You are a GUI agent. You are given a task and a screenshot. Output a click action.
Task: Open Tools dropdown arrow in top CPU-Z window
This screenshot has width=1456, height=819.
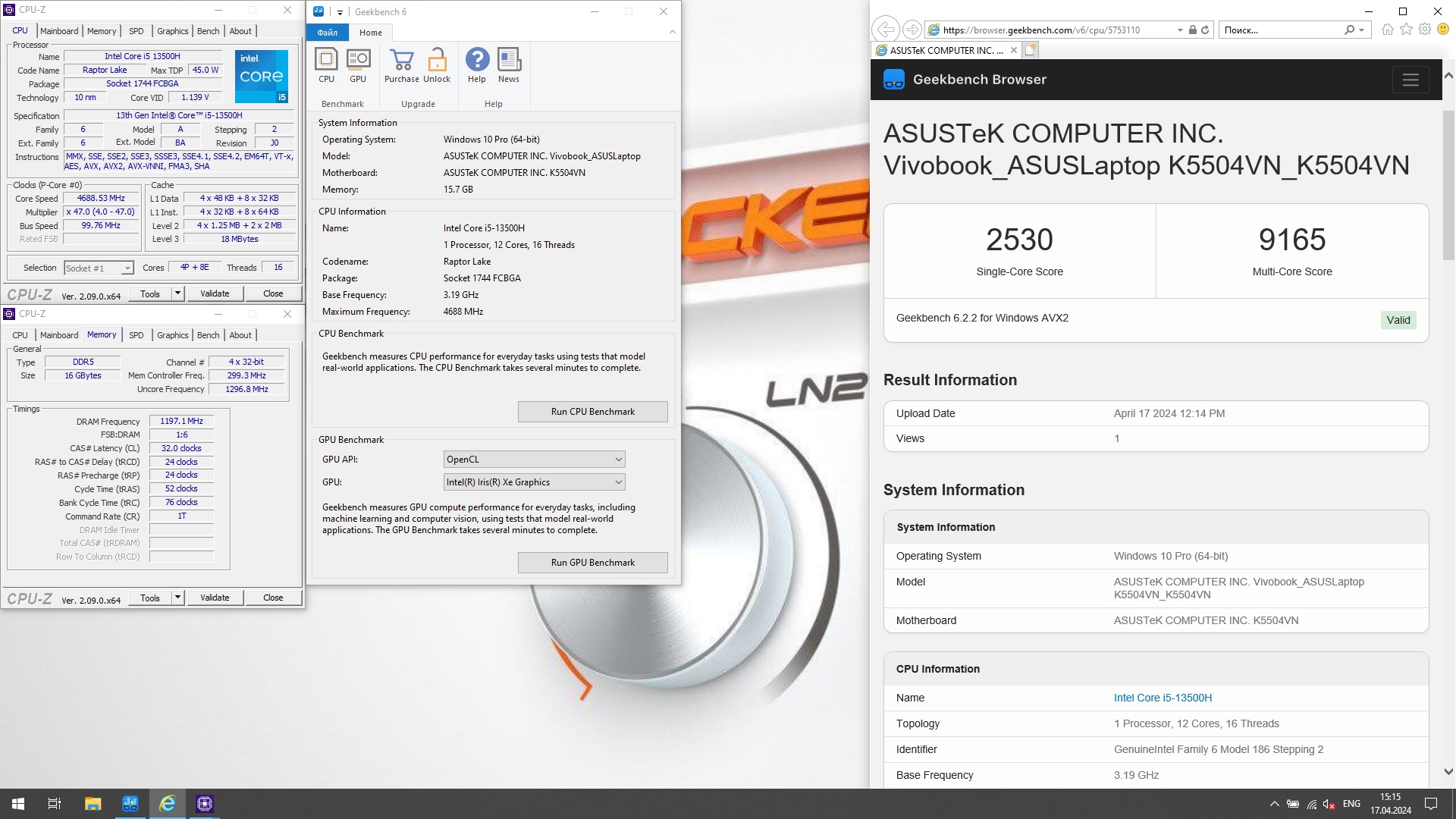tap(177, 293)
